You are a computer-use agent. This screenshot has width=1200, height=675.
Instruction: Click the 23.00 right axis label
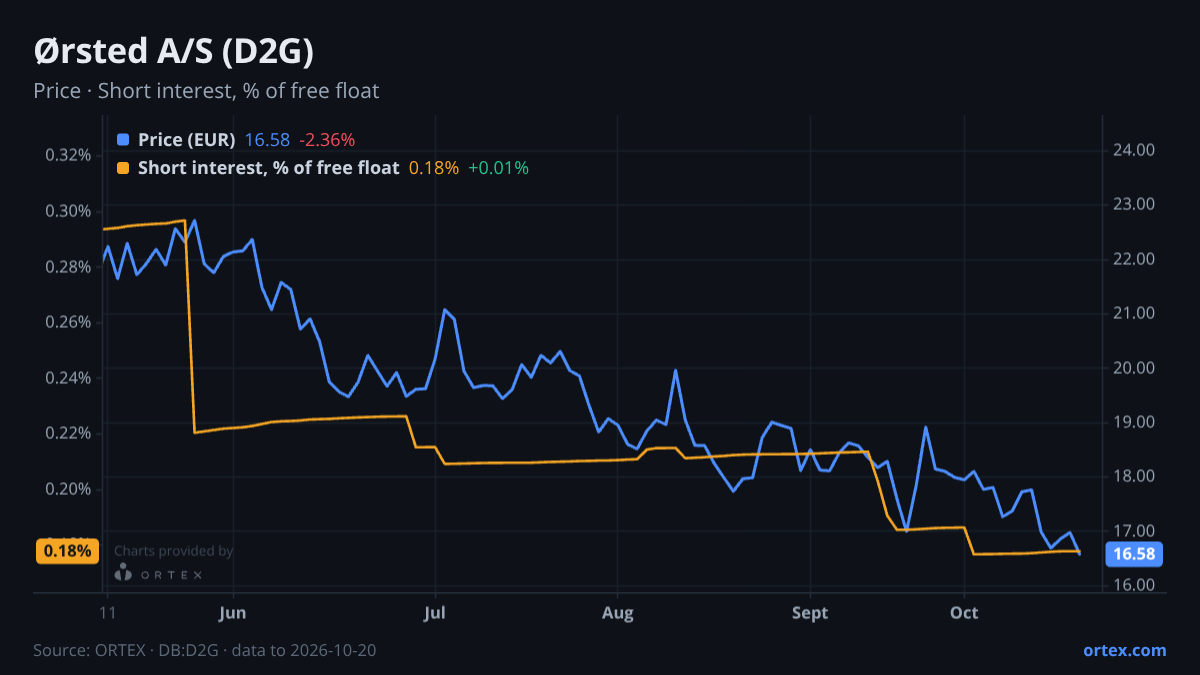point(1134,204)
